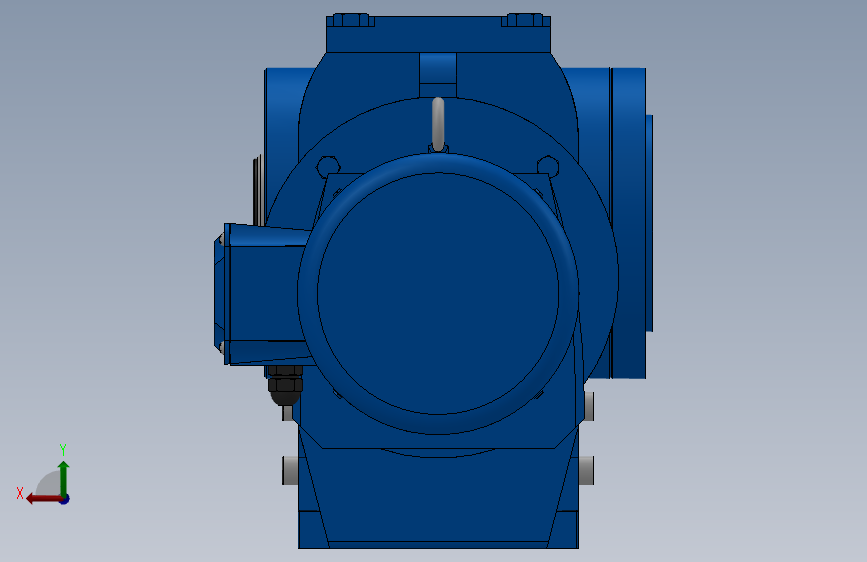Click the red X axis arrow of the triad

point(44,499)
